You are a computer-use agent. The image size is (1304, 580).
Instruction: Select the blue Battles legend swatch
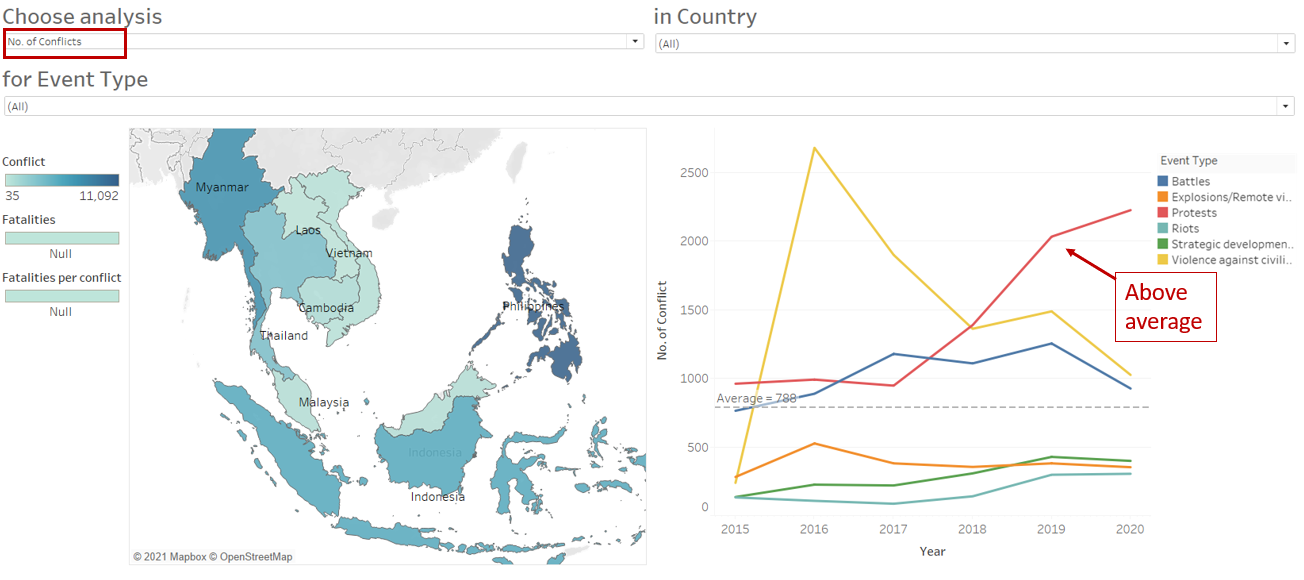(x=1163, y=181)
